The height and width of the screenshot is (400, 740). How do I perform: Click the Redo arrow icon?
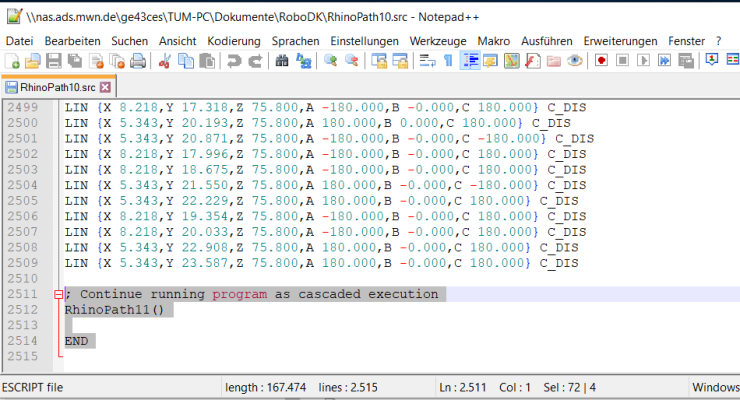pyautogui.click(x=255, y=61)
